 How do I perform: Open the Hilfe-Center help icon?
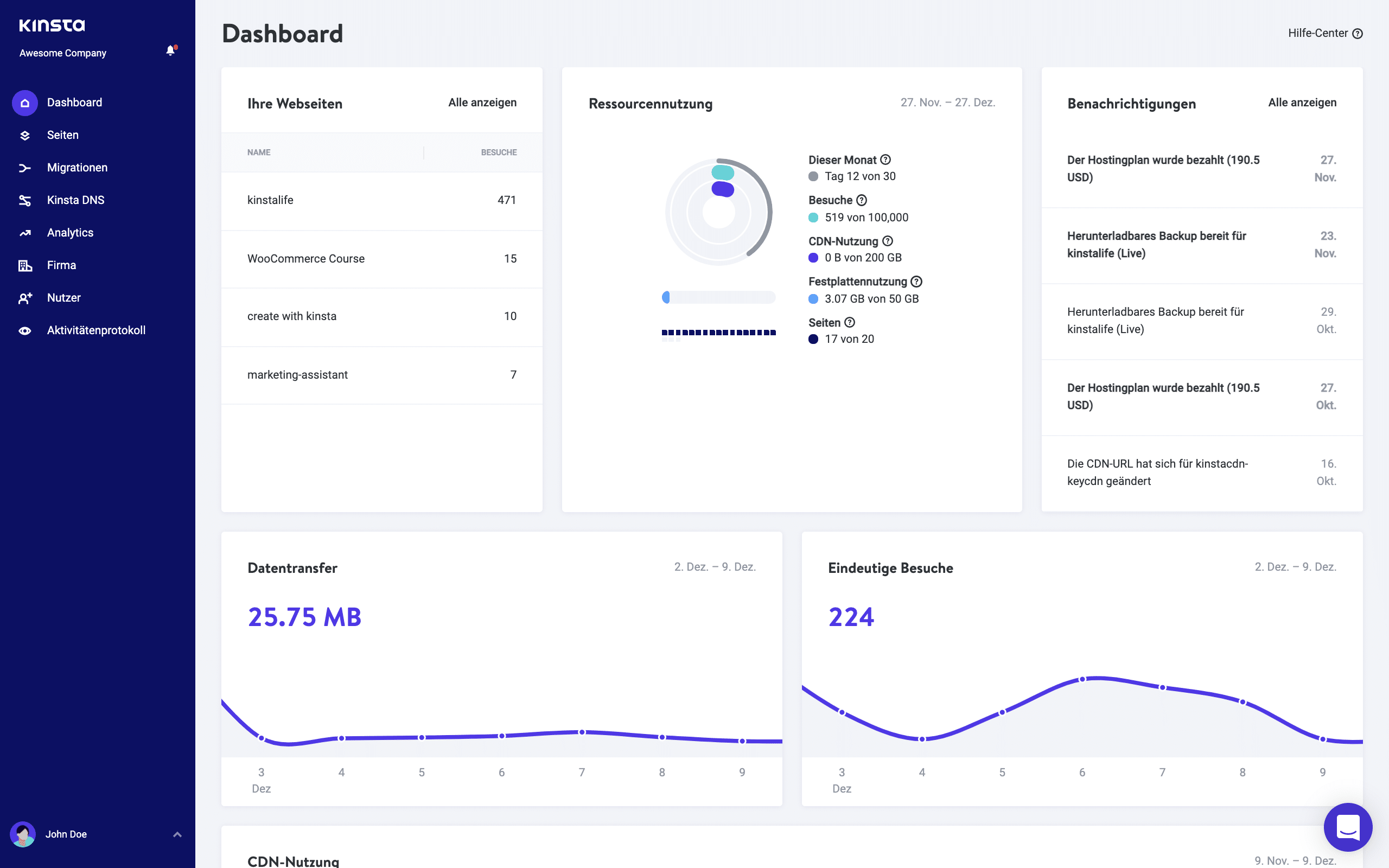1358,33
